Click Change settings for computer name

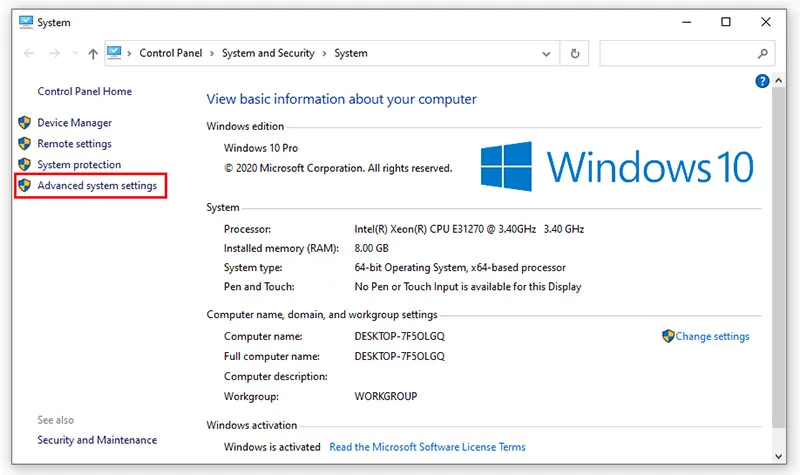click(x=712, y=336)
